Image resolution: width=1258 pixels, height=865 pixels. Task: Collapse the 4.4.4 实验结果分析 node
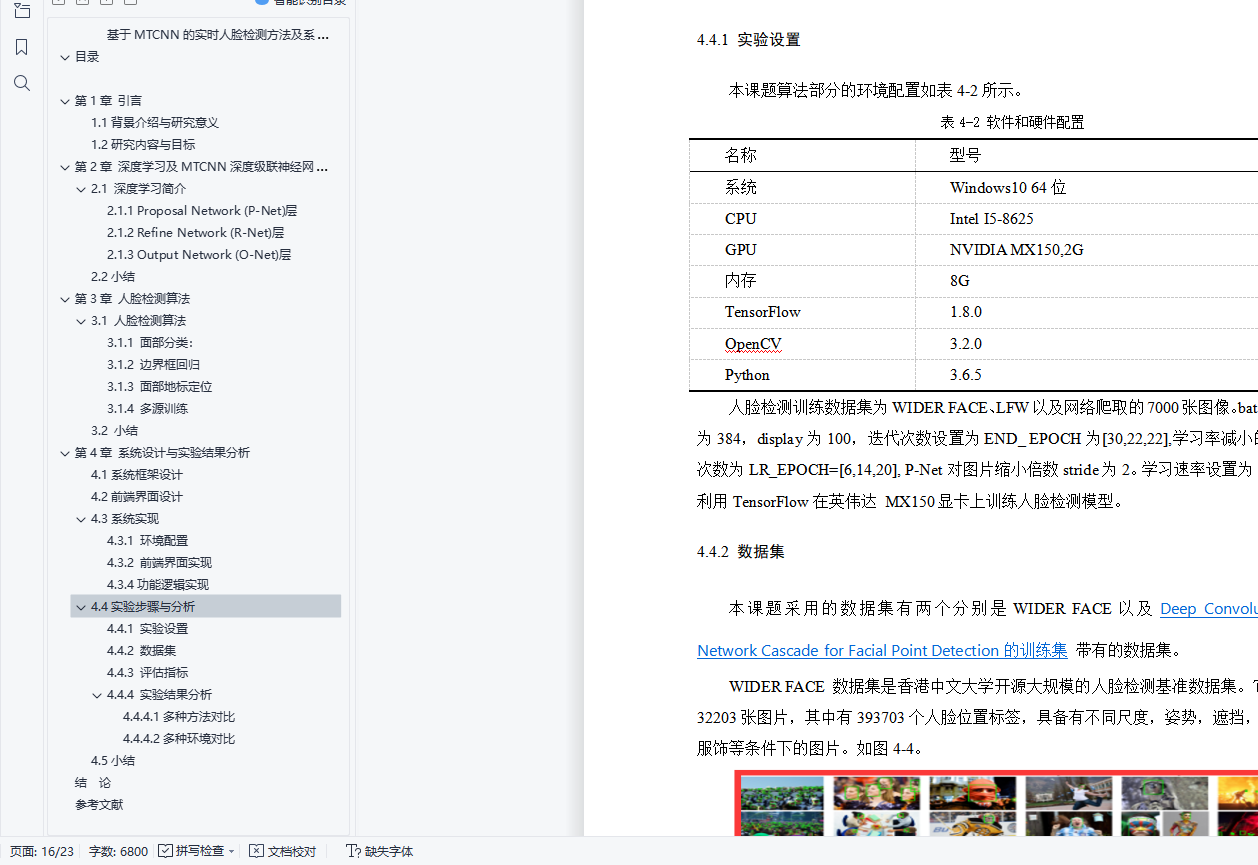click(97, 695)
